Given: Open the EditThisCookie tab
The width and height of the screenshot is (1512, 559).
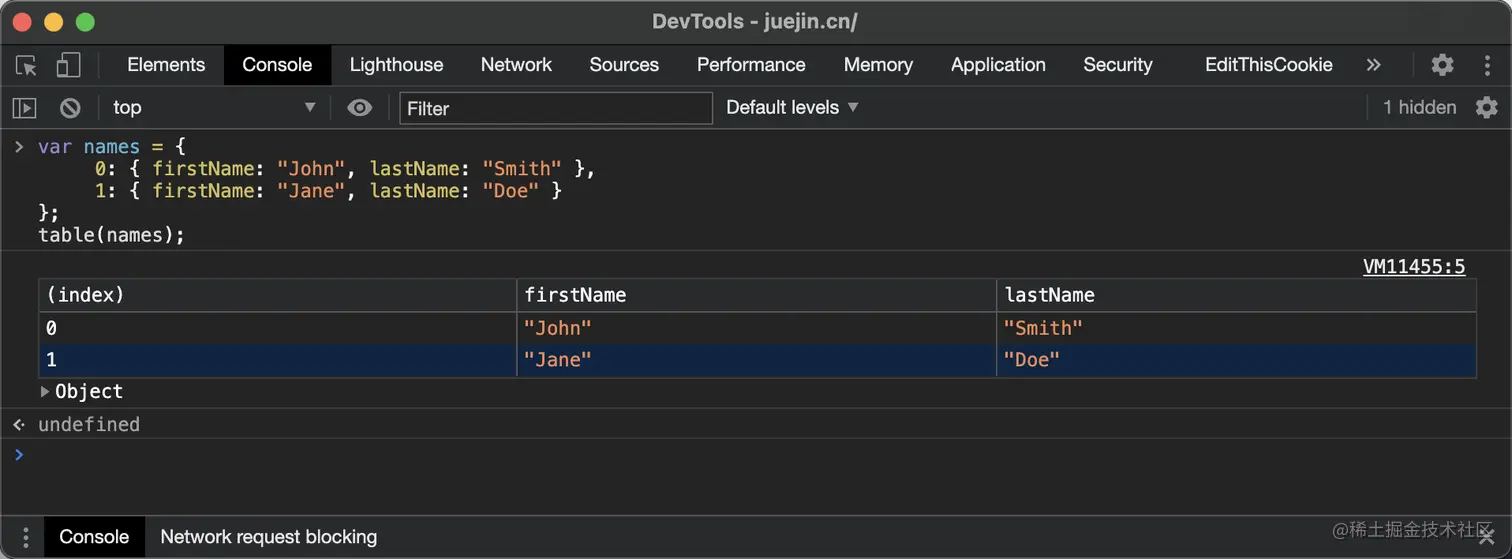Looking at the screenshot, I should click(1269, 65).
